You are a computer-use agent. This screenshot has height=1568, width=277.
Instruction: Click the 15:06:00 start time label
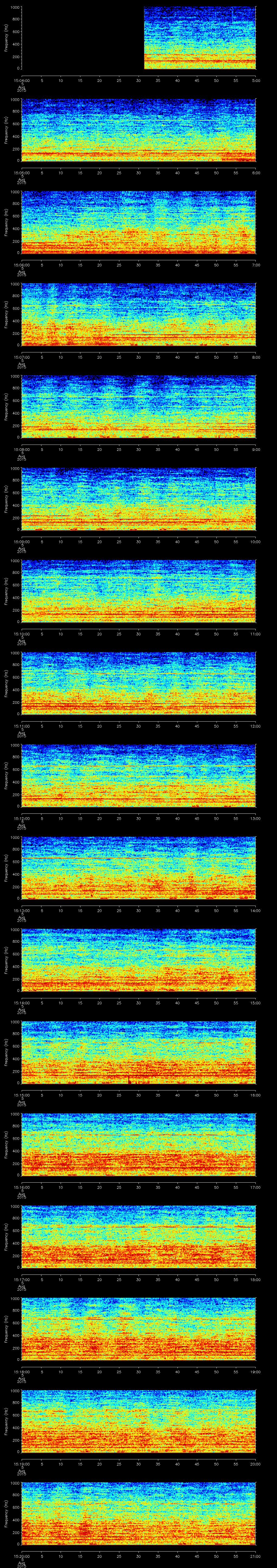click(22, 265)
